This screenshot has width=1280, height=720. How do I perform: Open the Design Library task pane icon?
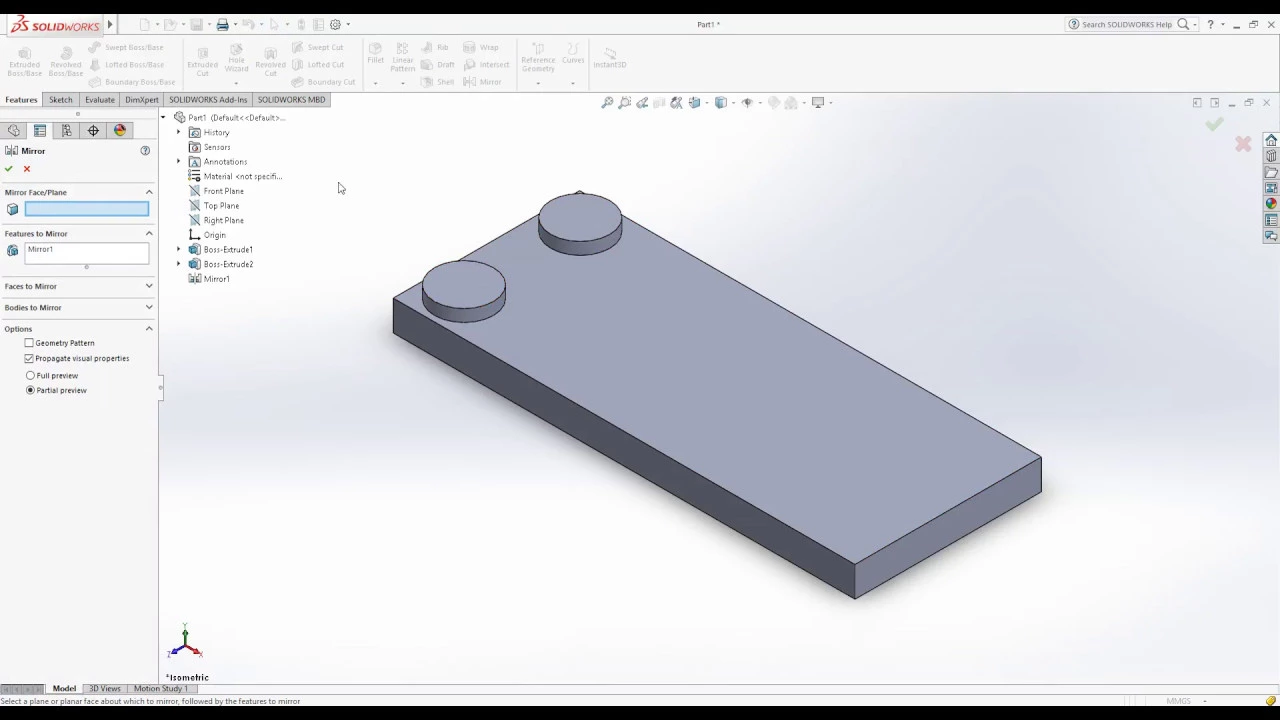tap(1271, 156)
